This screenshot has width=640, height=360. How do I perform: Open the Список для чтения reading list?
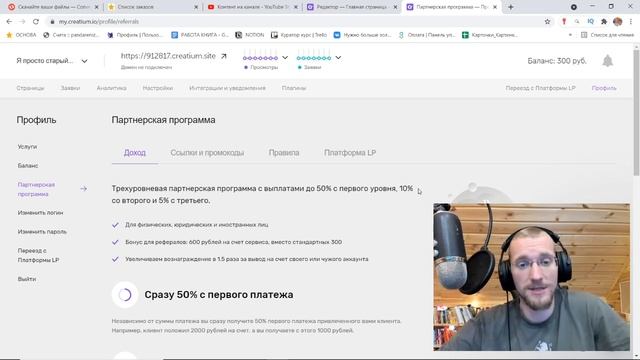[608, 35]
